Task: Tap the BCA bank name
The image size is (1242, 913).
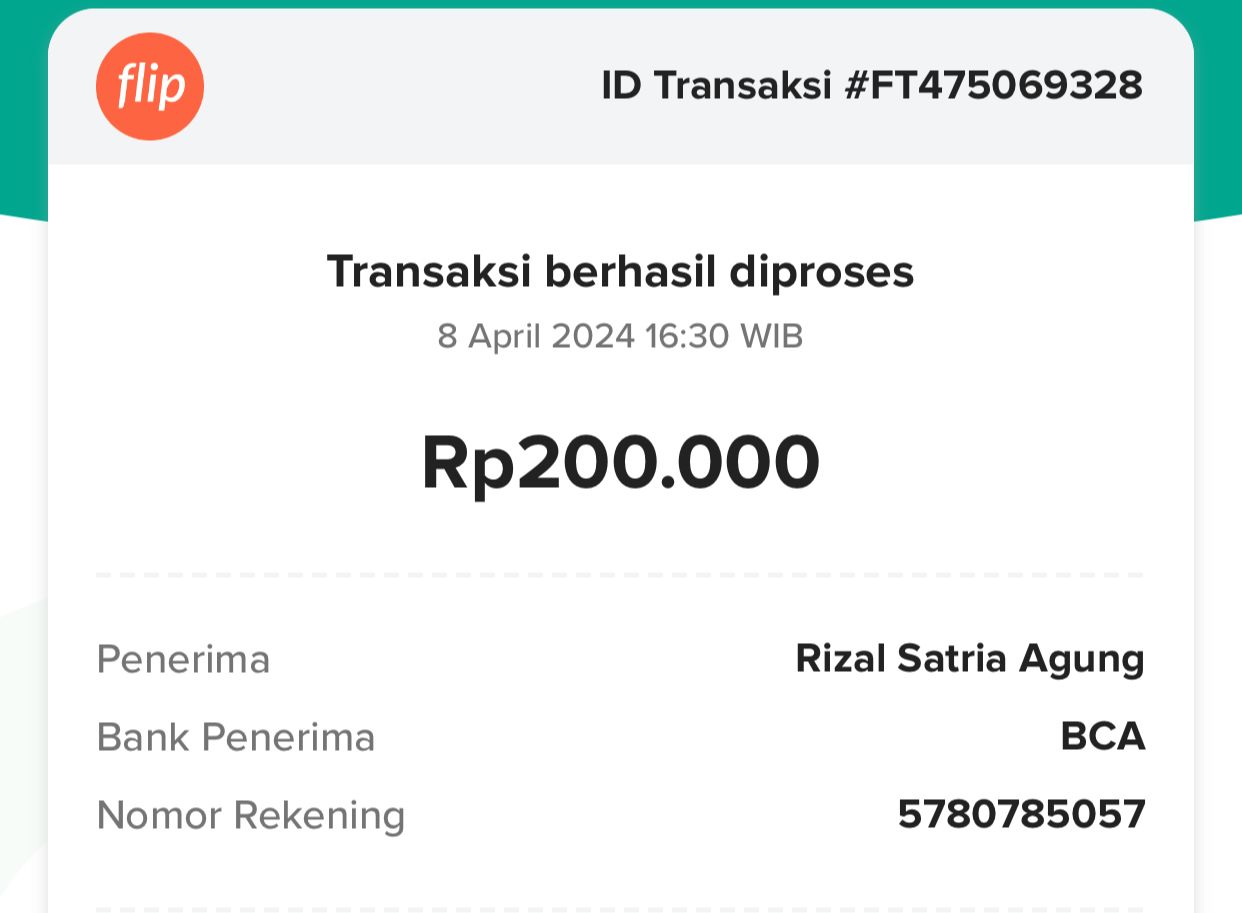Action: click(x=1102, y=738)
